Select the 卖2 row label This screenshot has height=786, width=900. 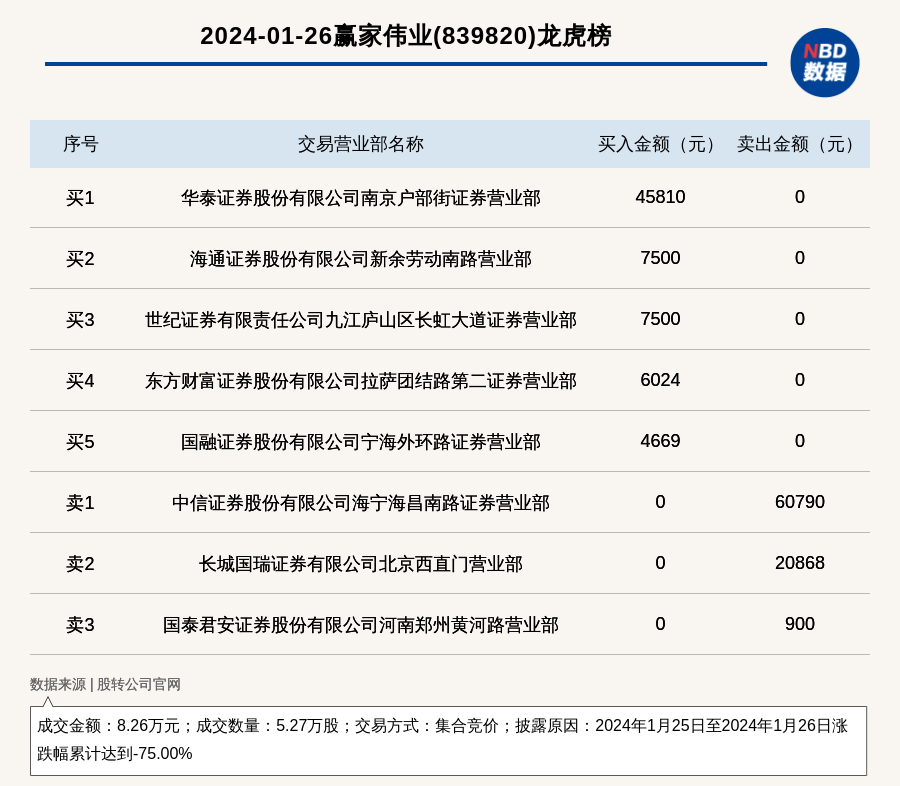click(x=80, y=564)
